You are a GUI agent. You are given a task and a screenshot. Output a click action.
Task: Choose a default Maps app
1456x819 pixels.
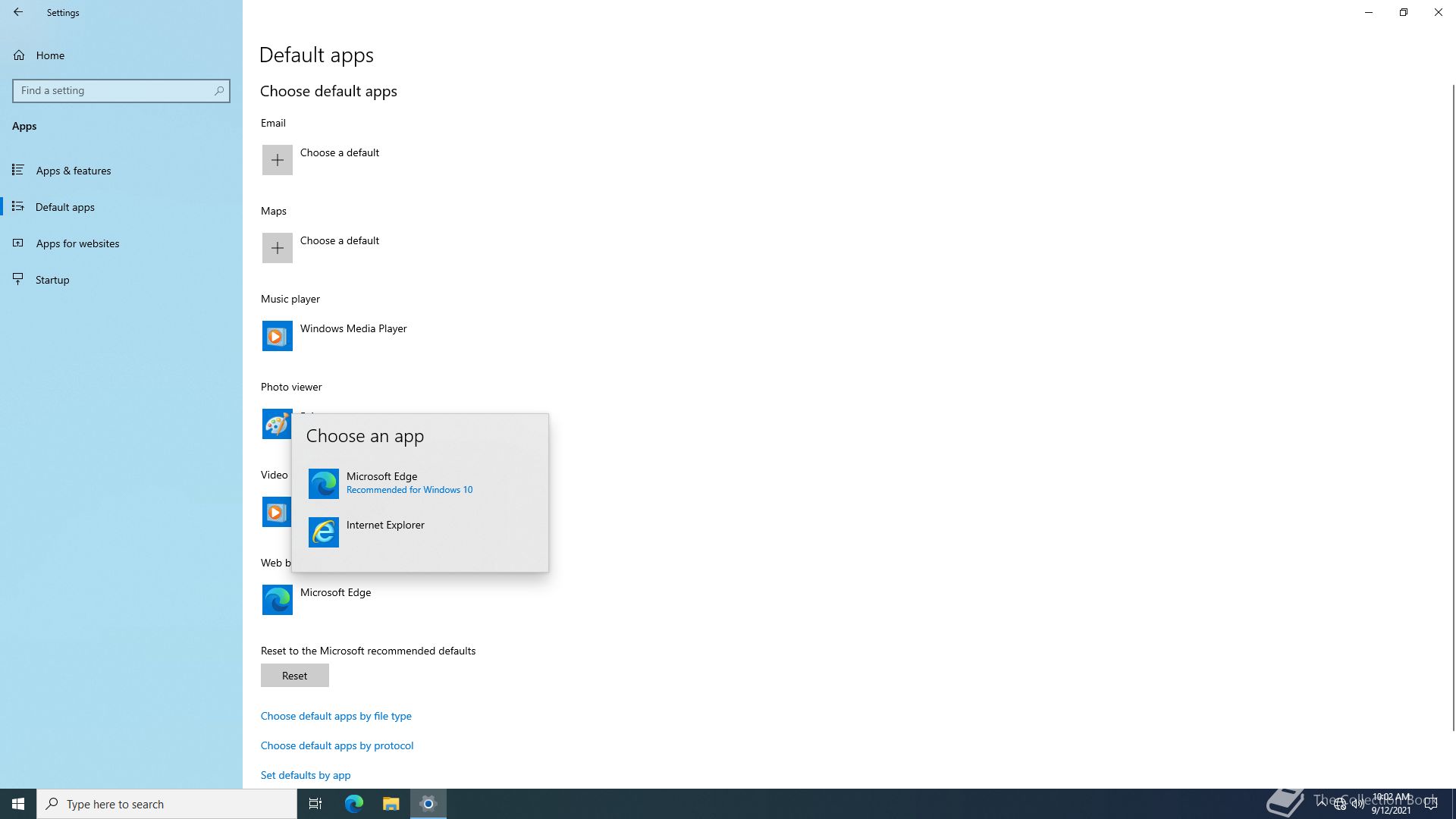pos(340,240)
